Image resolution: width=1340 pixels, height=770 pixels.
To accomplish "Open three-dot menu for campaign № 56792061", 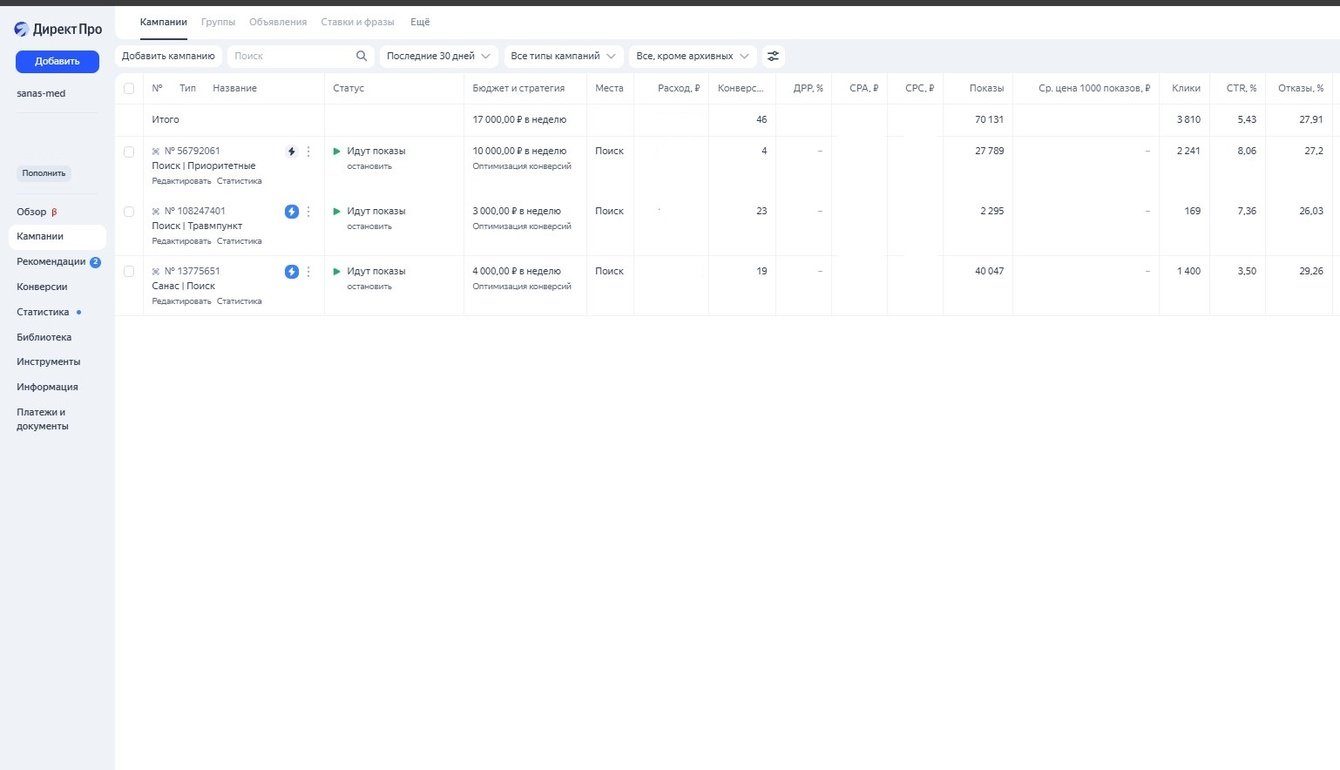I will click(x=308, y=152).
